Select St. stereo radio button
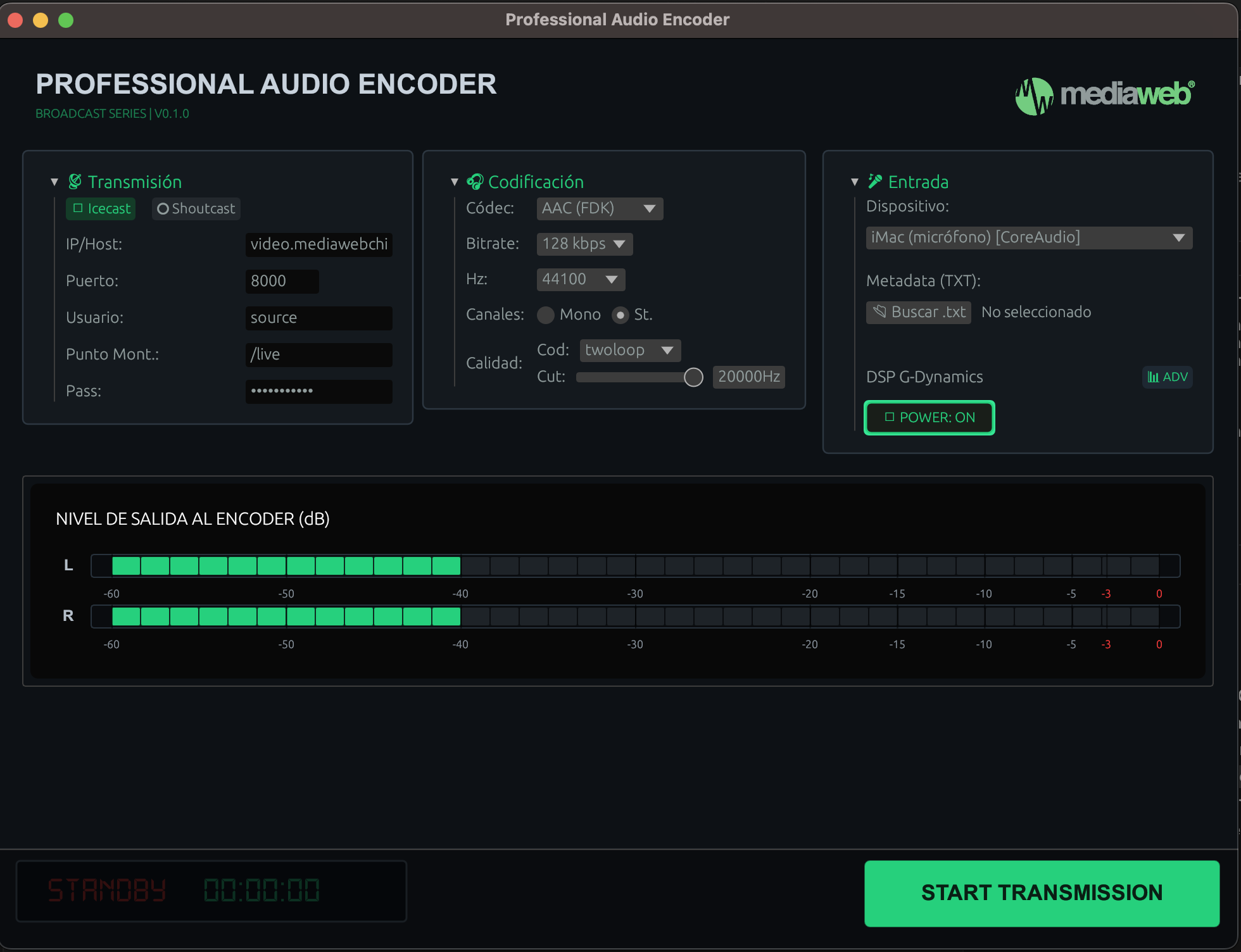Screen dimensions: 1241x952 tap(620, 315)
